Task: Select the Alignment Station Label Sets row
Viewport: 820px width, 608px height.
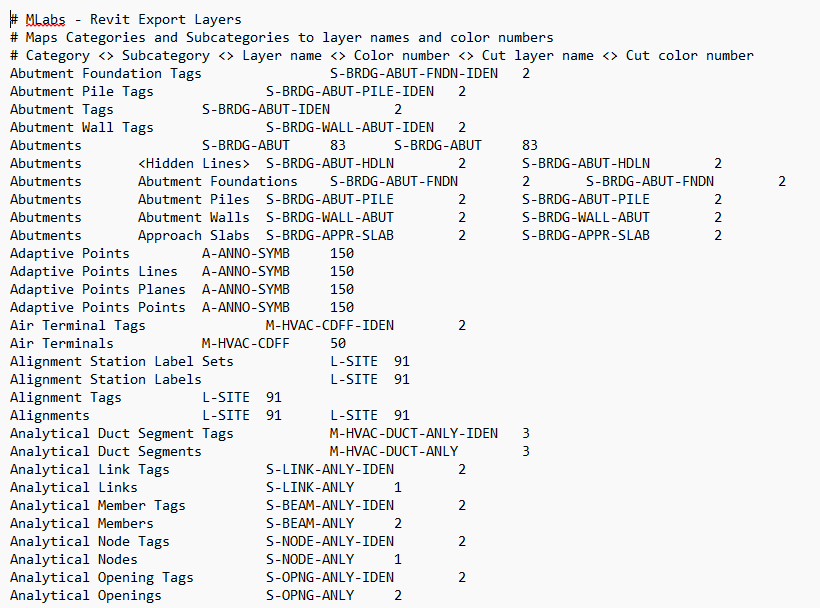Action: tap(117, 361)
